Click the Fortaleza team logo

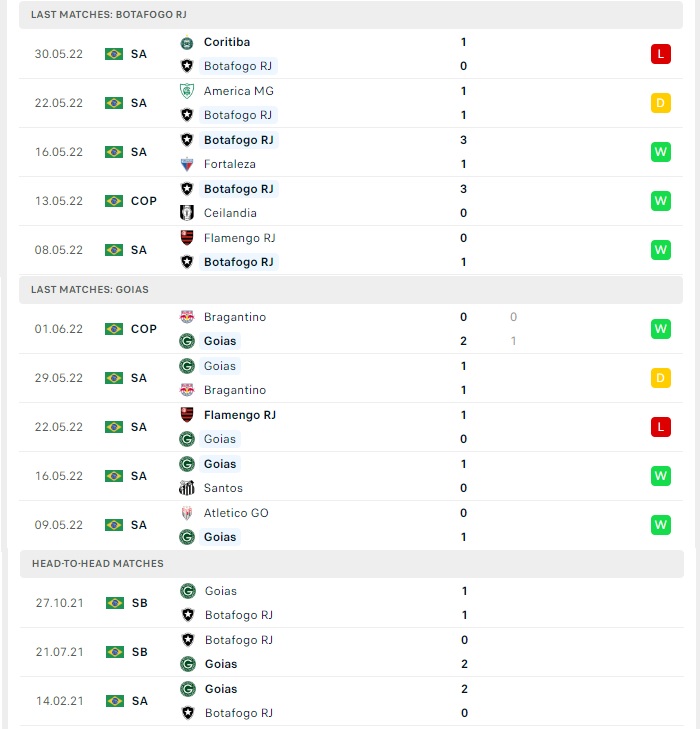pos(187,164)
